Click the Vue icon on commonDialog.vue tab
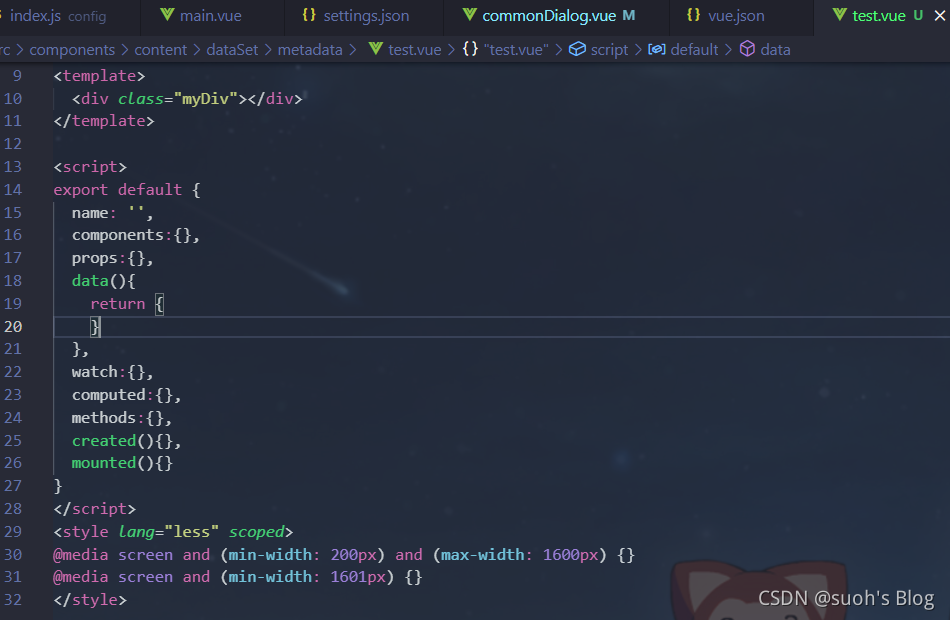This screenshot has height=620, width=950. pyautogui.click(x=470, y=15)
